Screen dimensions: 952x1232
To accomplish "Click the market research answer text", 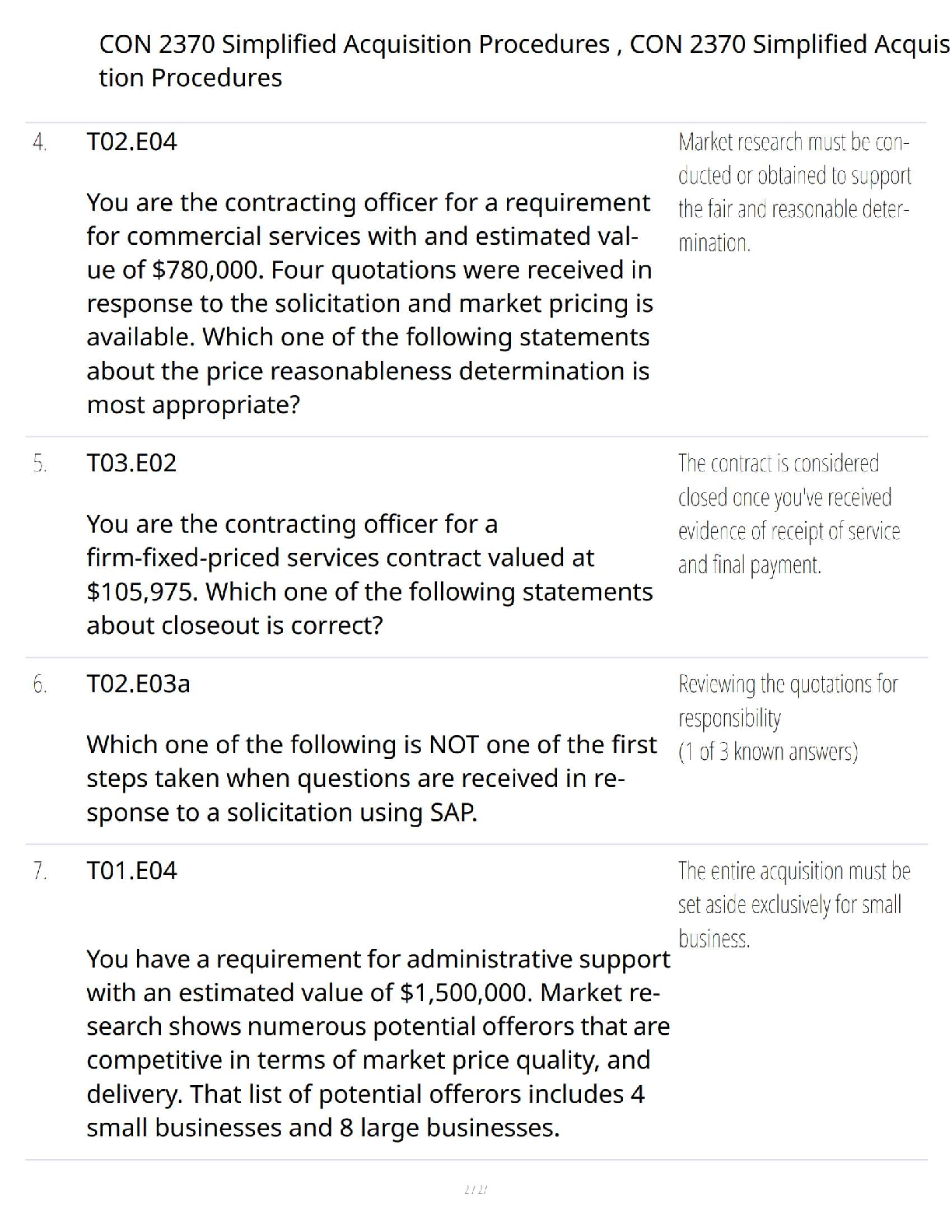I will tap(793, 192).
